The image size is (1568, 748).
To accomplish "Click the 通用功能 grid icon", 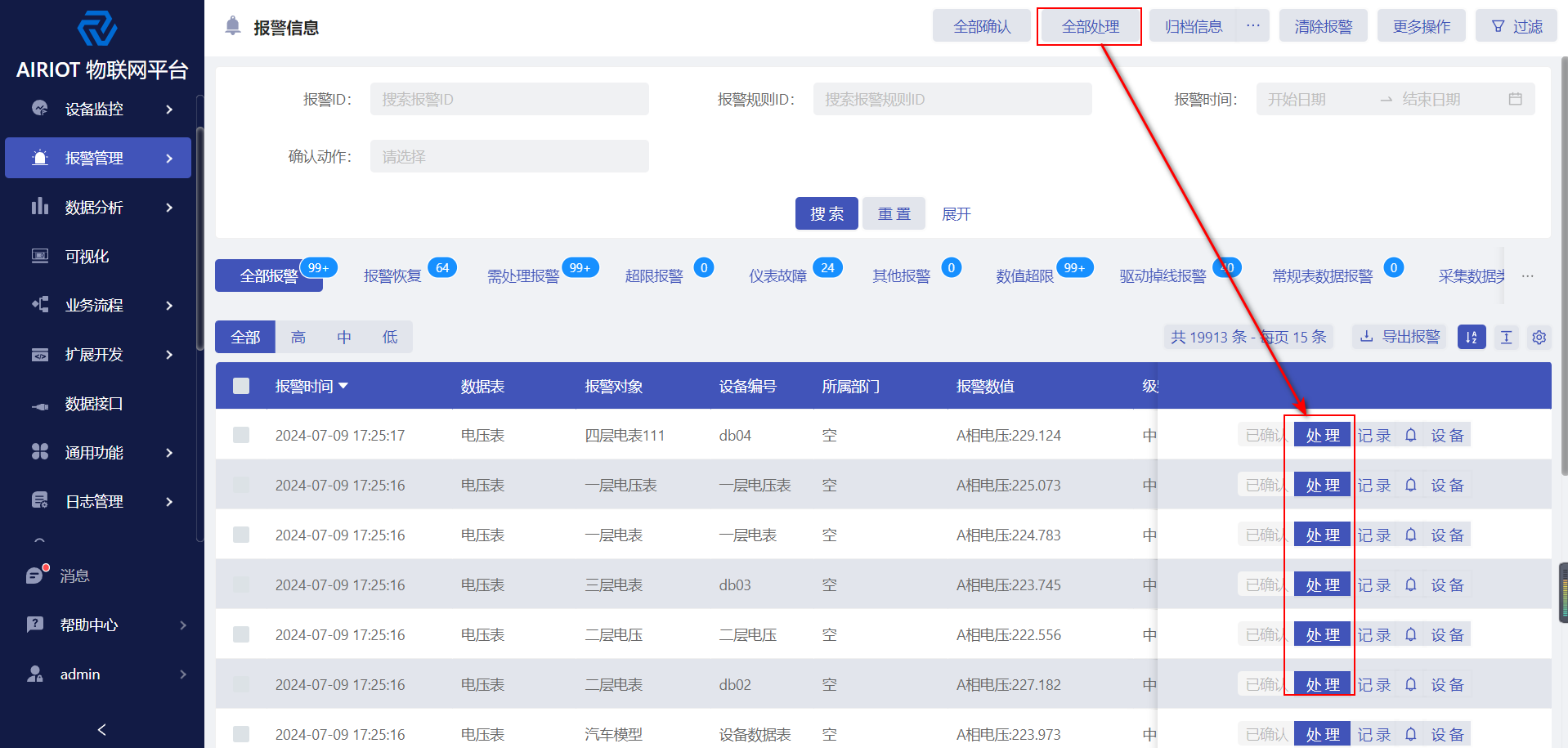I will point(39,452).
